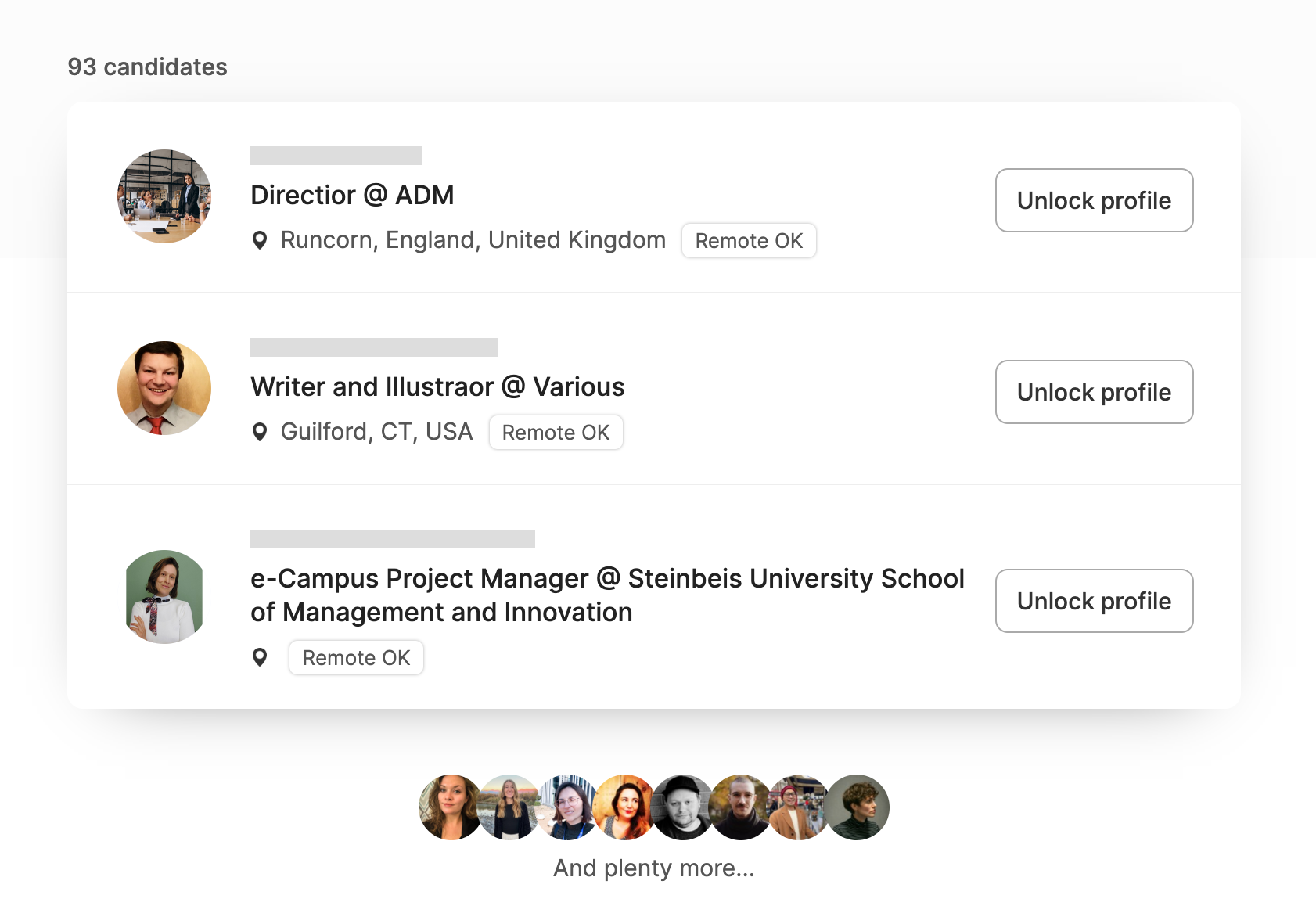Click the "And plenty more..." link

coord(654,868)
